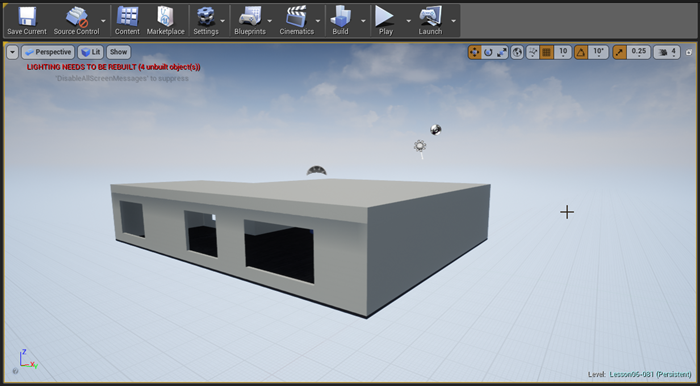Open the grid snap value 10 dropdown
Viewport: 700px width, 386px height.
pos(563,53)
